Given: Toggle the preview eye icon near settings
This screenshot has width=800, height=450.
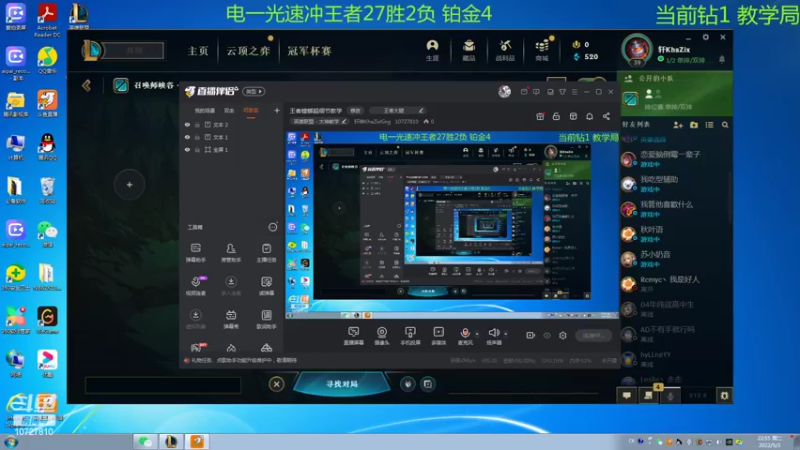Looking at the screenshot, I should (547, 335).
